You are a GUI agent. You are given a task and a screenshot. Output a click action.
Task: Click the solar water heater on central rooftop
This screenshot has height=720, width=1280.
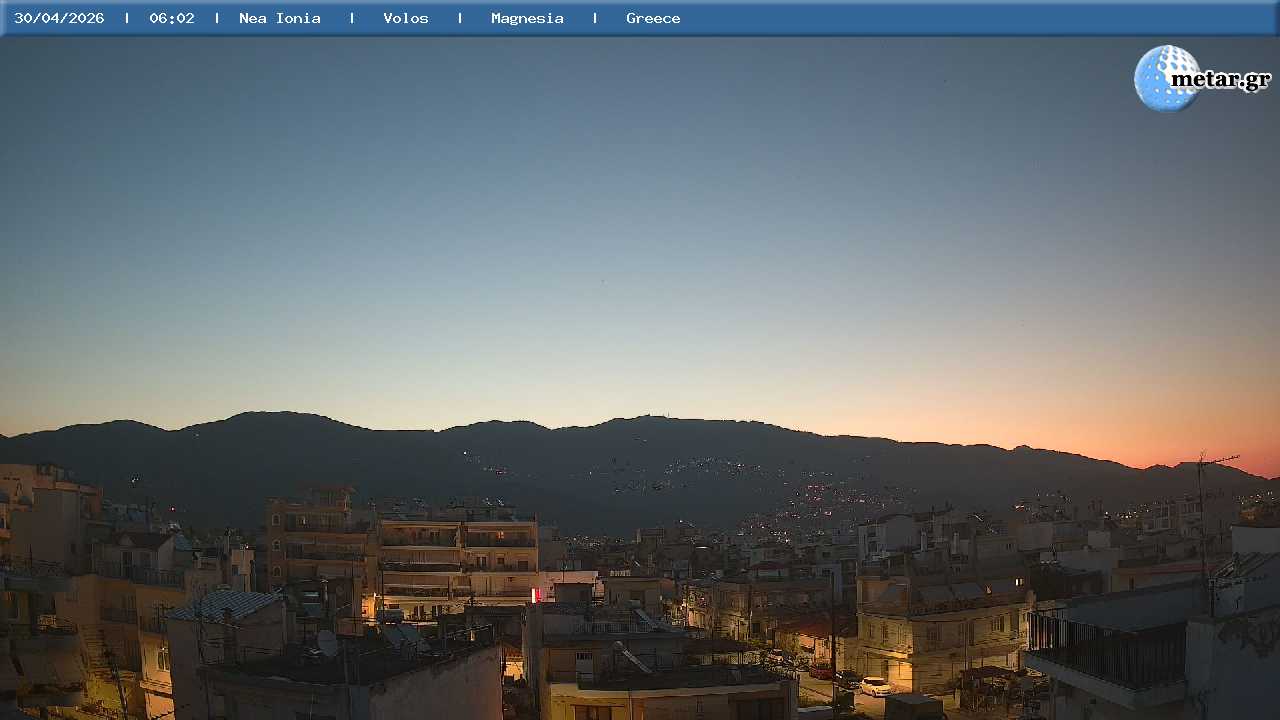632,657
